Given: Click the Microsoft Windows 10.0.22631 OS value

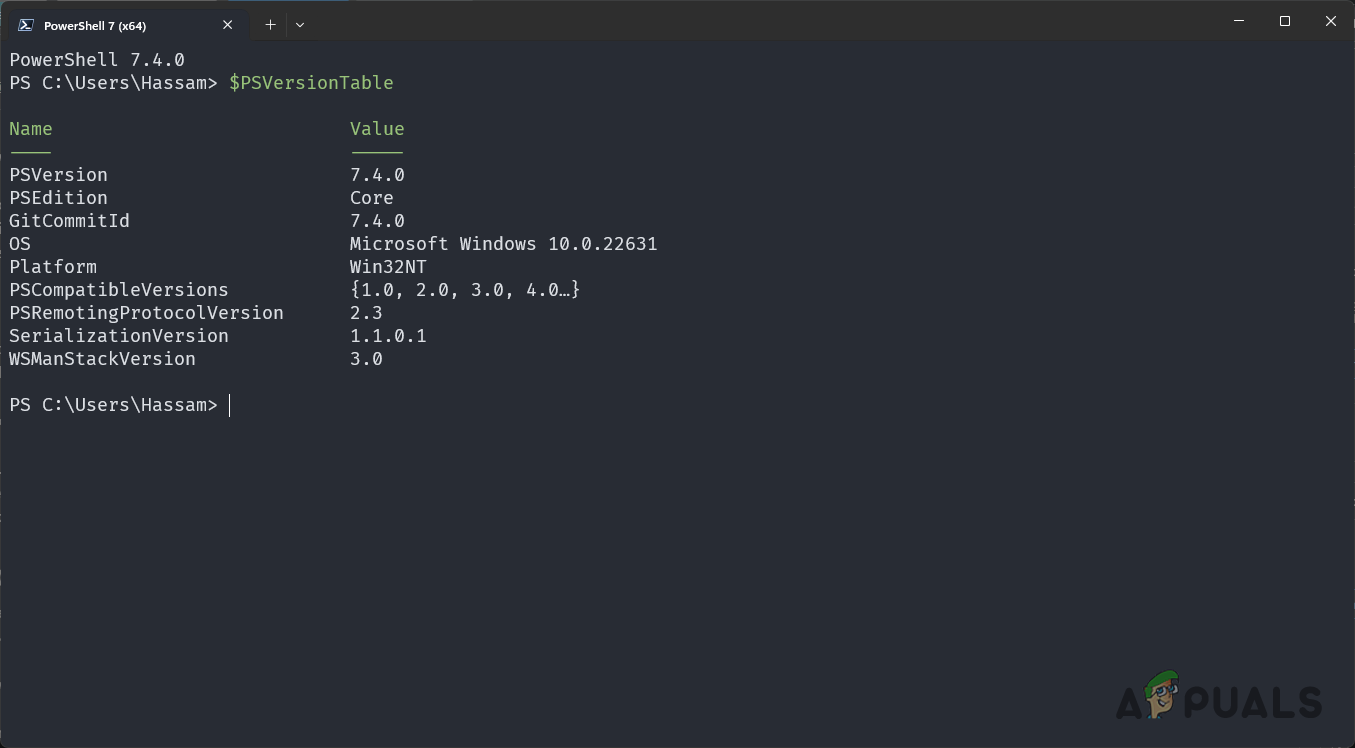Looking at the screenshot, I should [503, 243].
